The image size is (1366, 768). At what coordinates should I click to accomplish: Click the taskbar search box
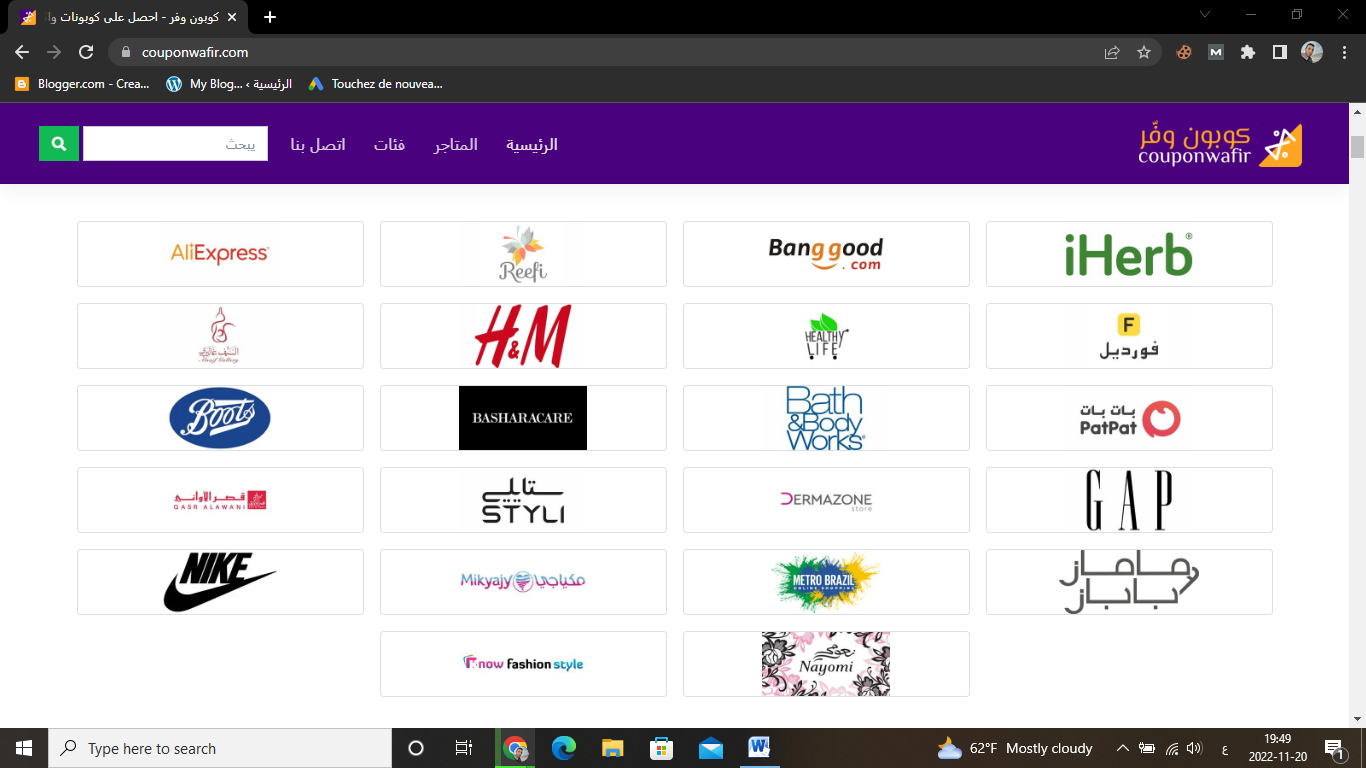220,748
